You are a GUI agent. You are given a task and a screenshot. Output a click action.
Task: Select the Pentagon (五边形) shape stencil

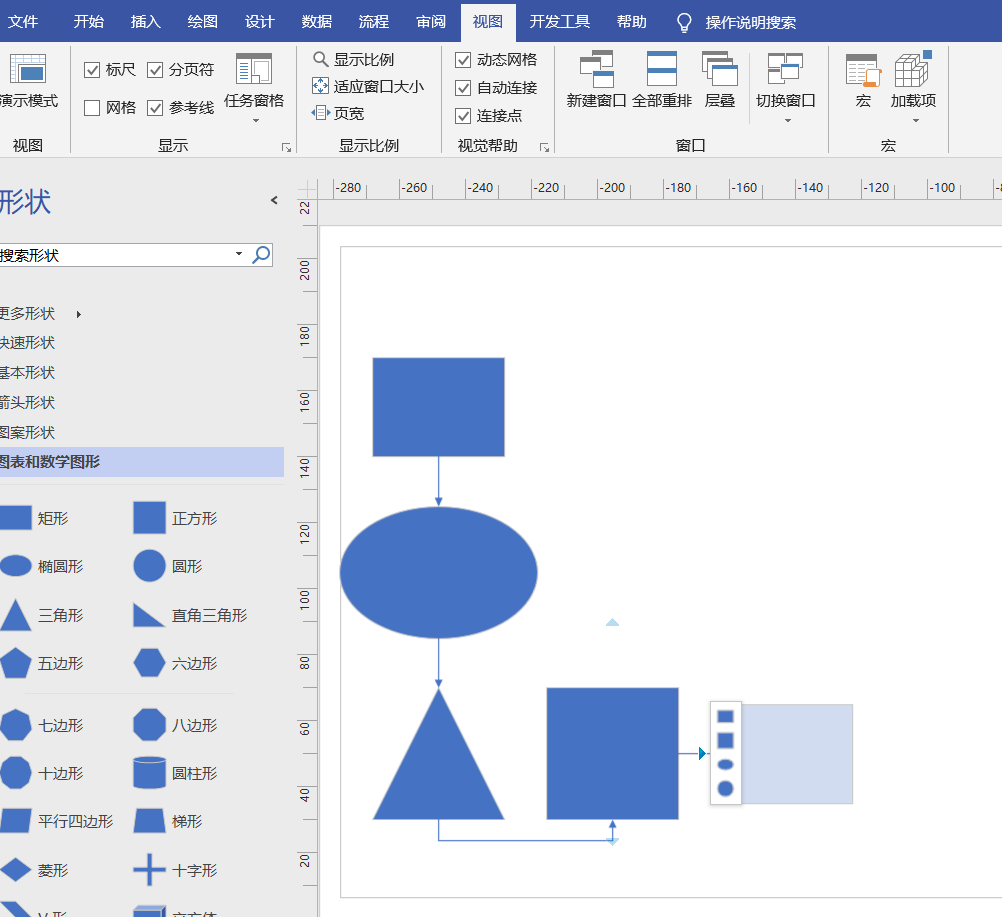click(42, 663)
